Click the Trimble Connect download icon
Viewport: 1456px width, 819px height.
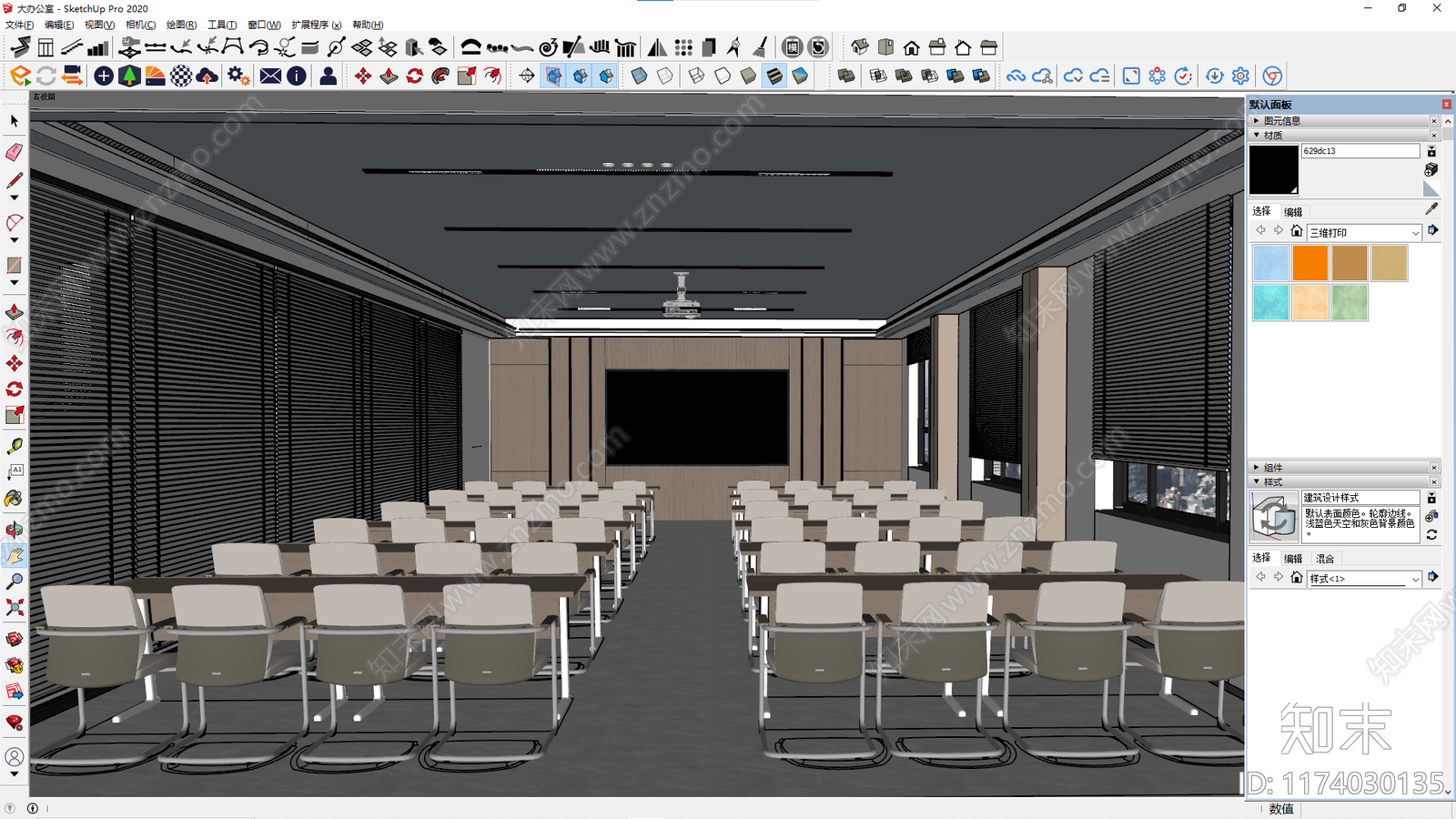pos(1215,76)
